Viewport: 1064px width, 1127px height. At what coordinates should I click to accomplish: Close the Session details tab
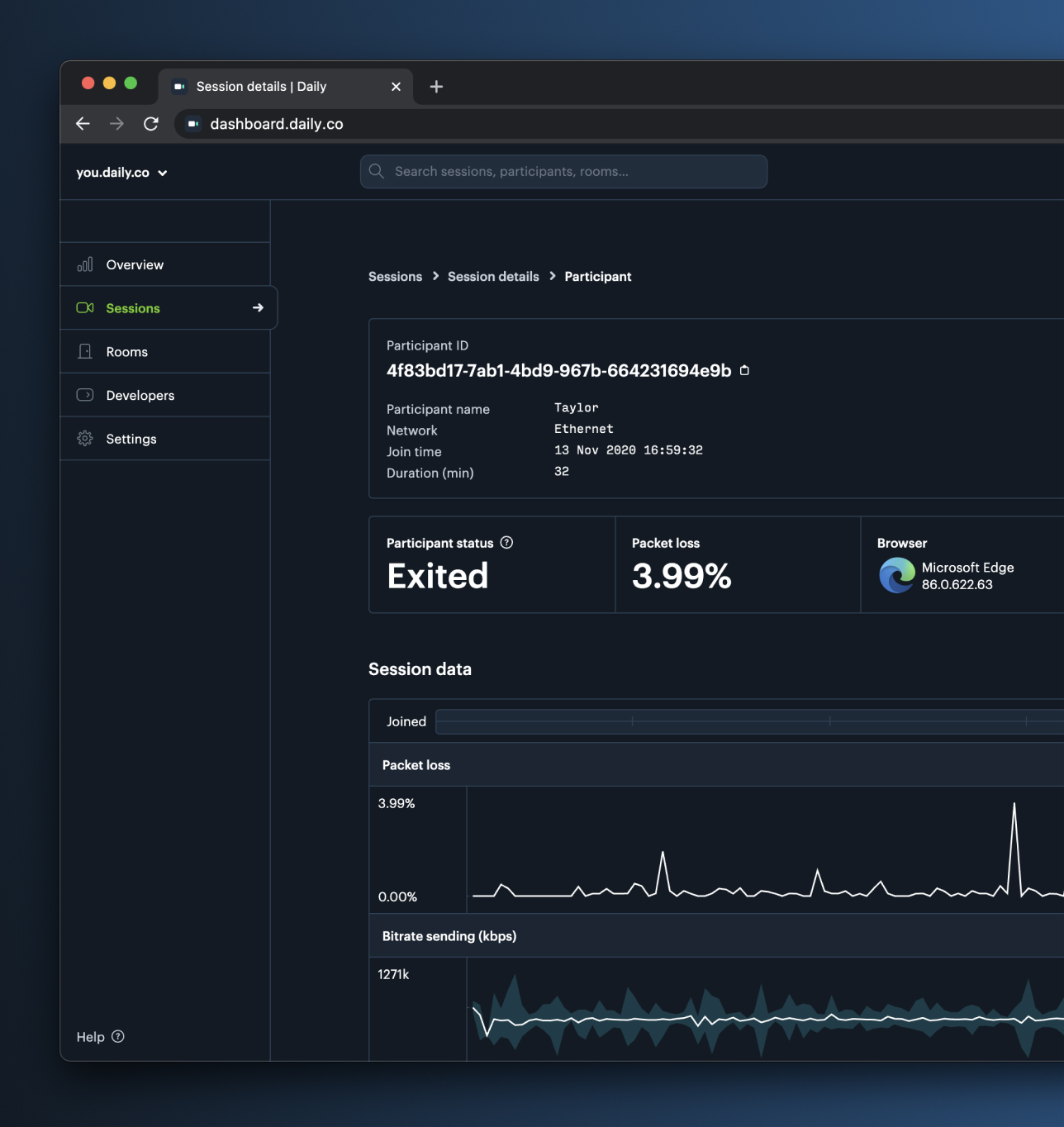pyautogui.click(x=396, y=87)
